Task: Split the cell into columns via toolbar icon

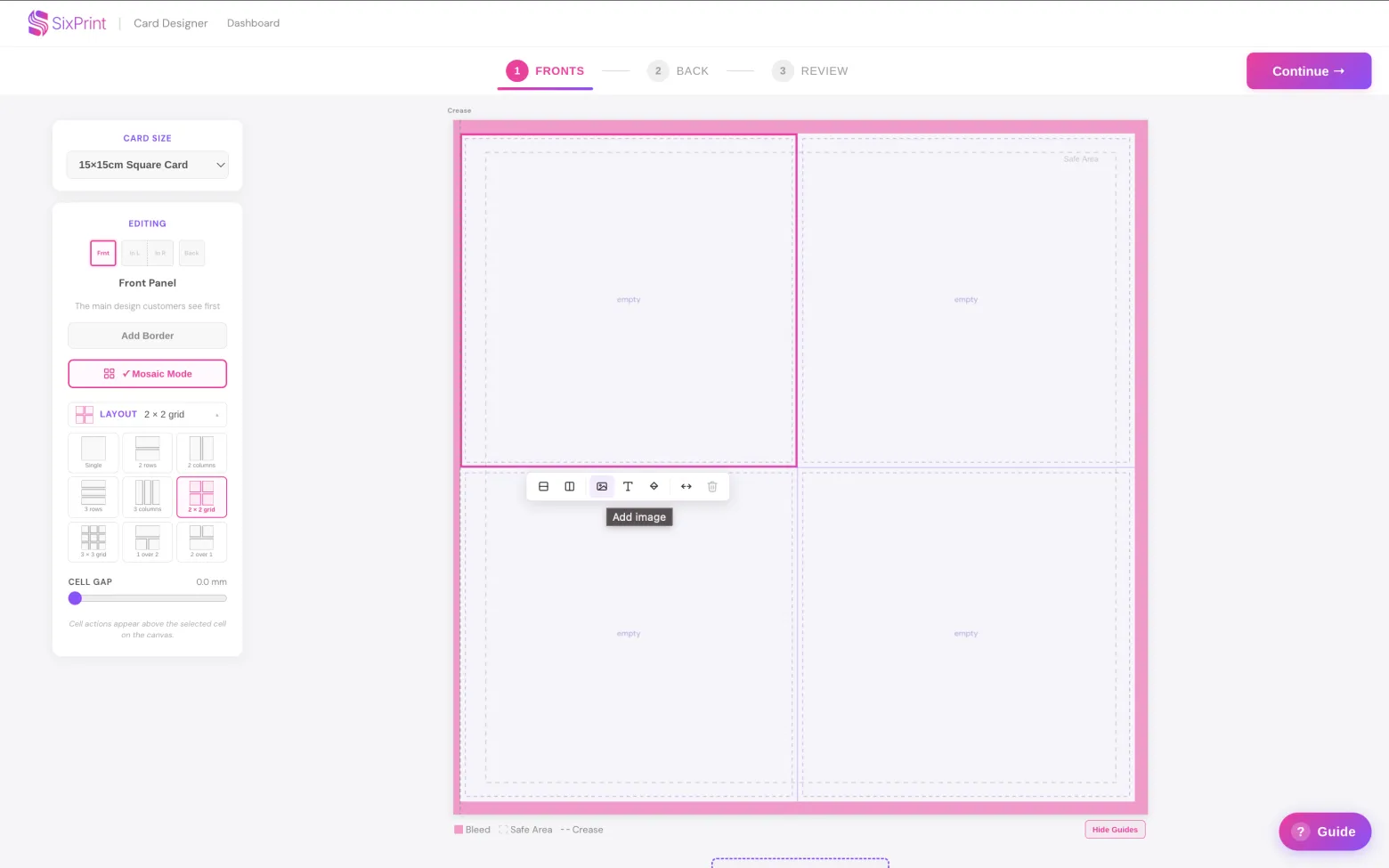Action: (570, 487)
